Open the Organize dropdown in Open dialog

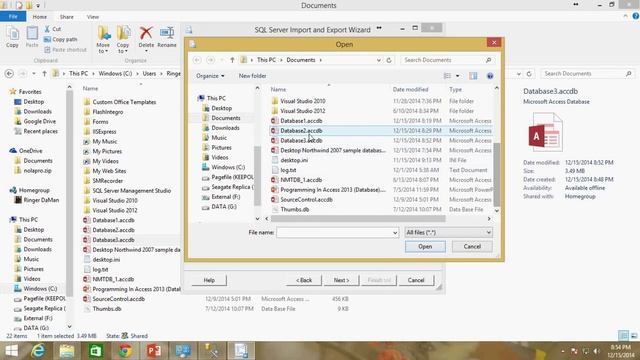[x=210, y=76]
